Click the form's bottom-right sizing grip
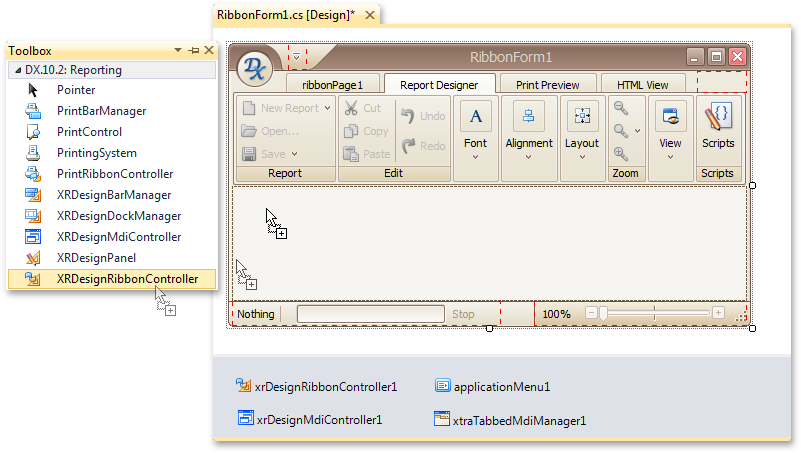This screenshot has width=801, height=453. (x=741, y=318)
